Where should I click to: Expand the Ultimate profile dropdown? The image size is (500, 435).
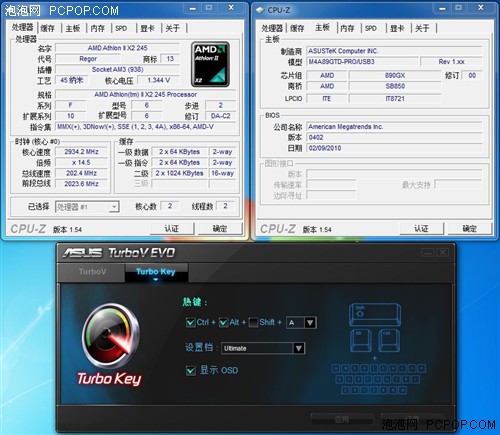coord(299,348)
